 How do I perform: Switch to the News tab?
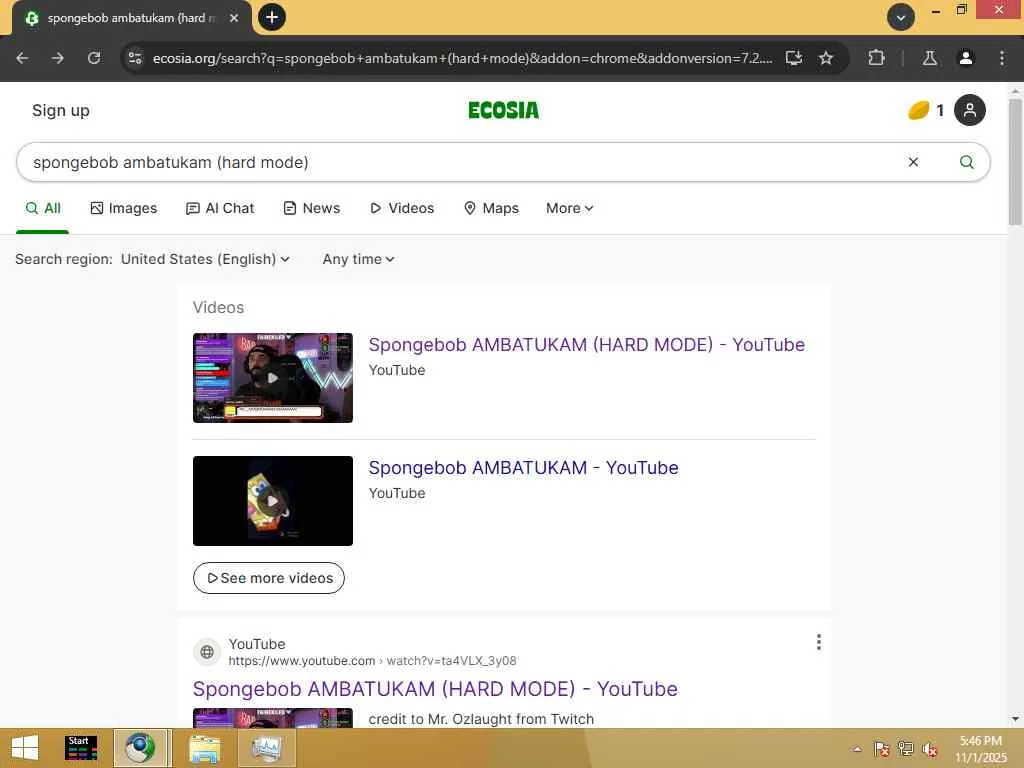coord(312,208)
